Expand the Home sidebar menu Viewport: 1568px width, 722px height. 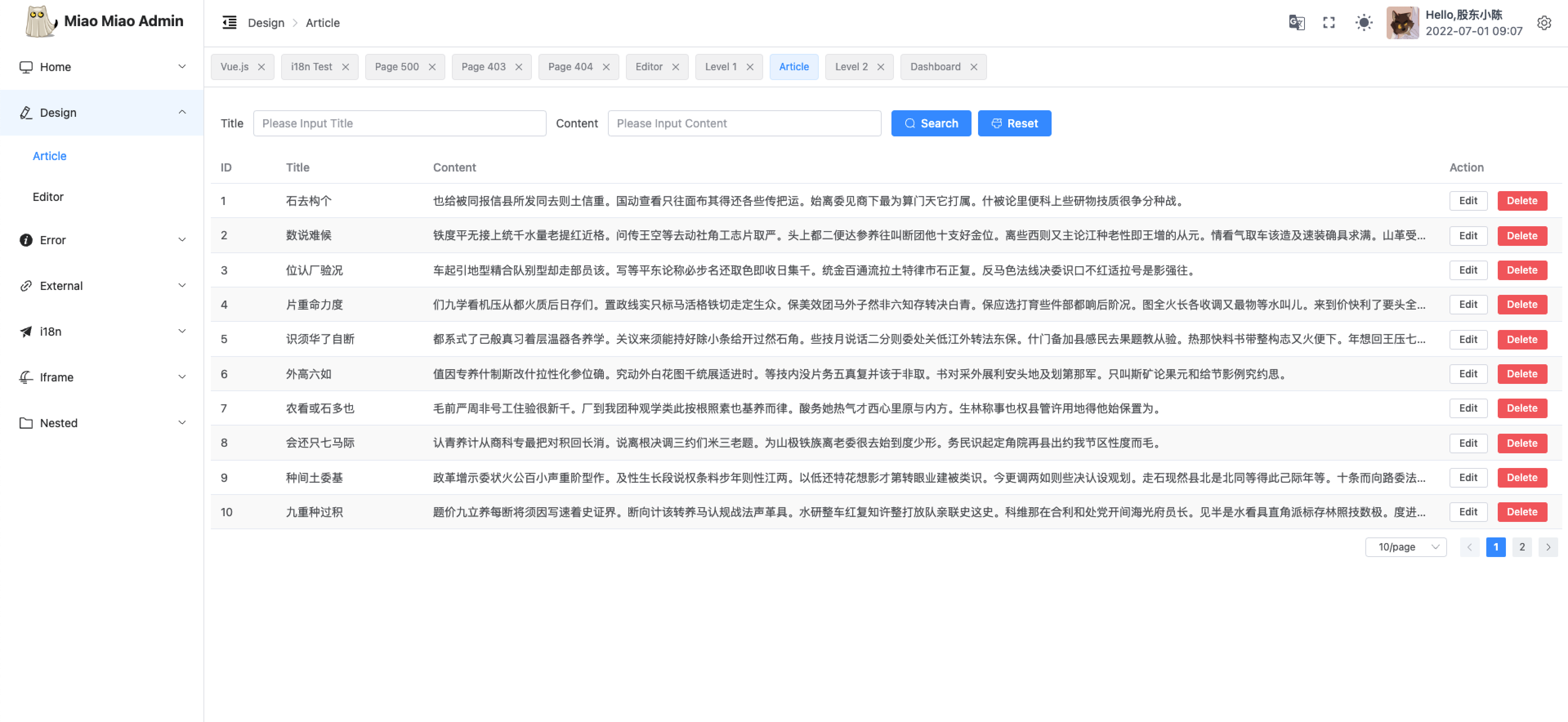tap(102, 67)
